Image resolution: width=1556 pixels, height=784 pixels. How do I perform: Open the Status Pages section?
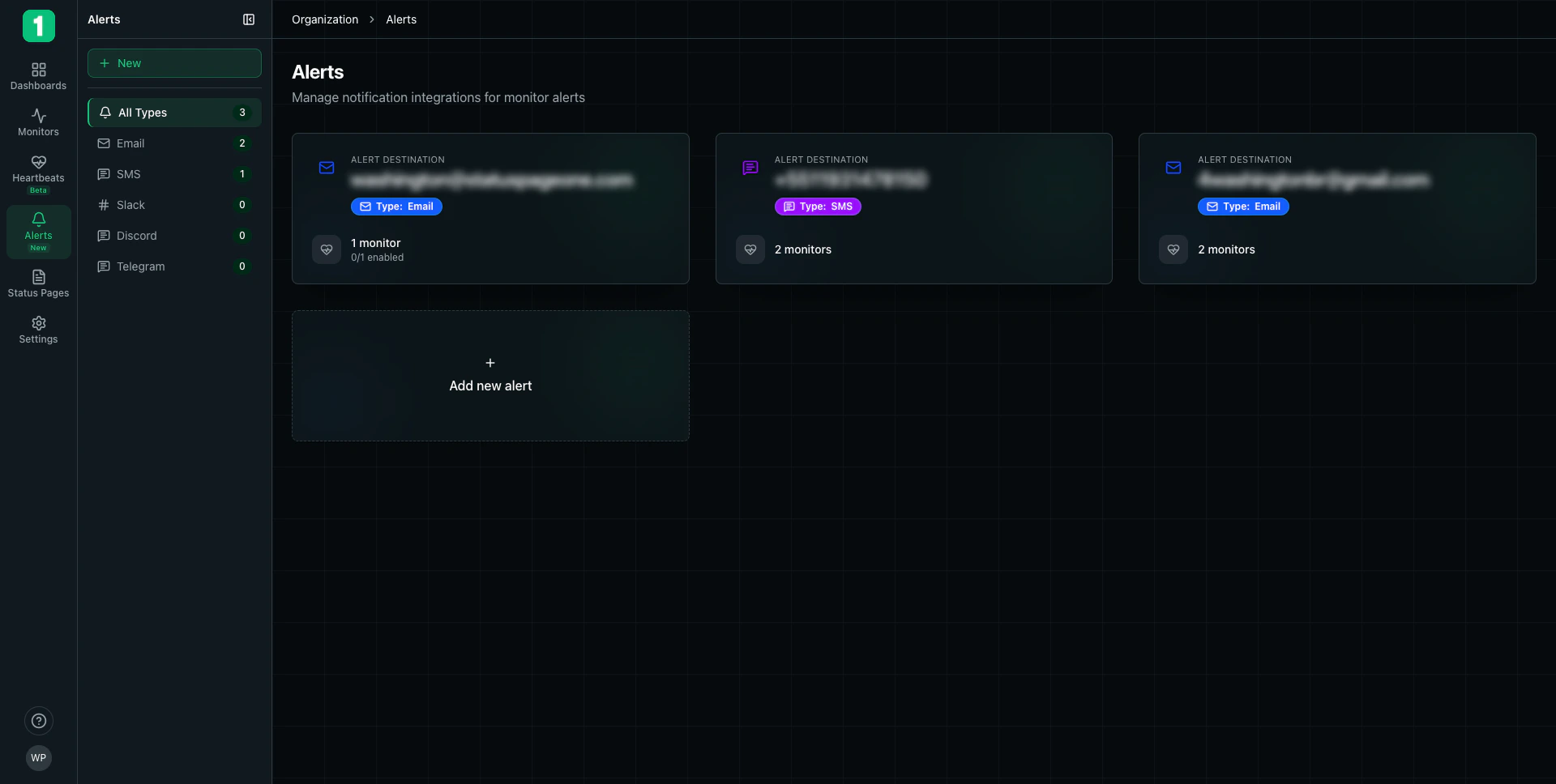pos(38,283)
